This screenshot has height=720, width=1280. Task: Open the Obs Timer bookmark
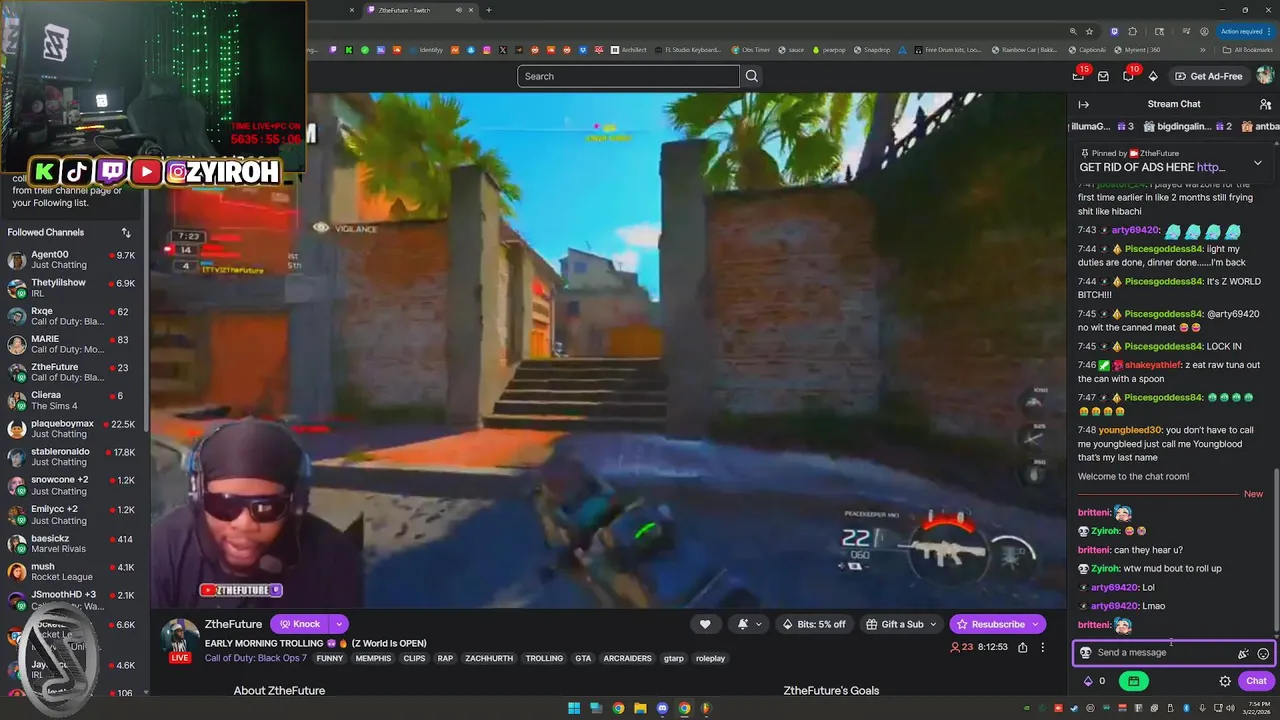[x=750, y=50]
